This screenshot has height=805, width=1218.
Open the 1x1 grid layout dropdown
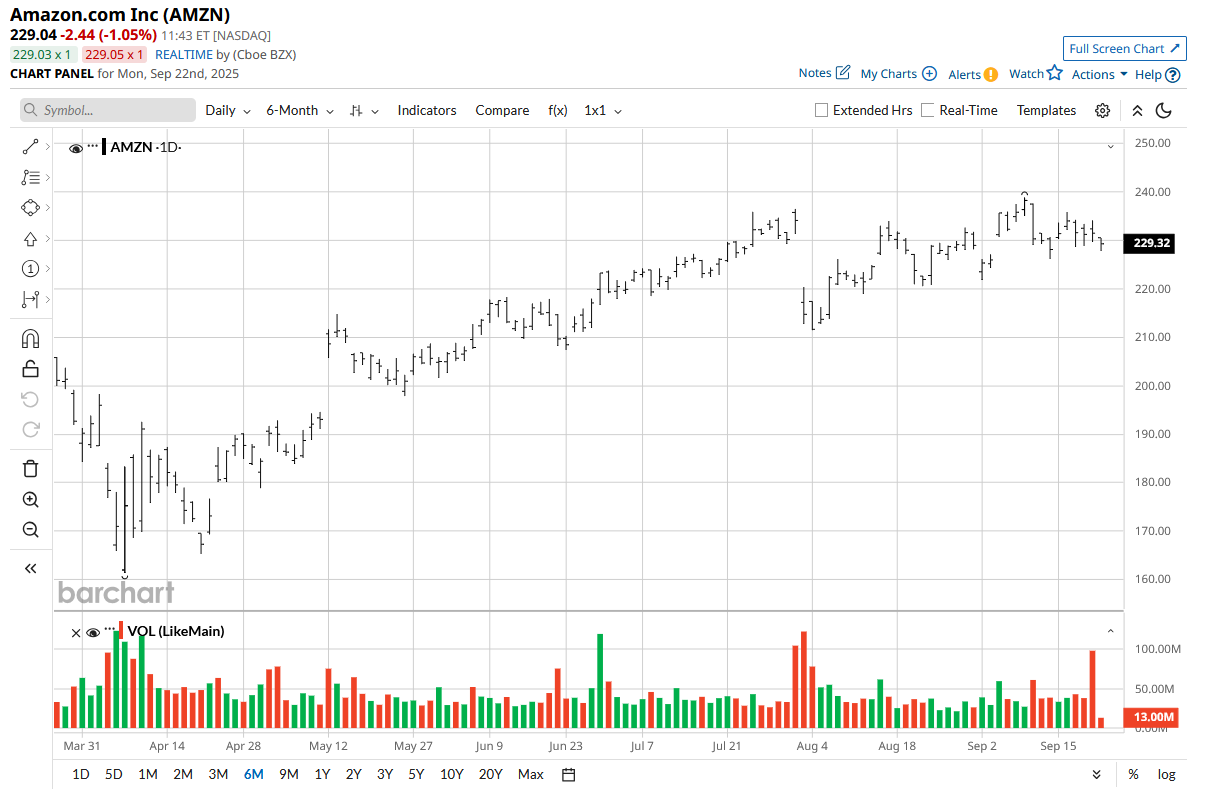603,111
